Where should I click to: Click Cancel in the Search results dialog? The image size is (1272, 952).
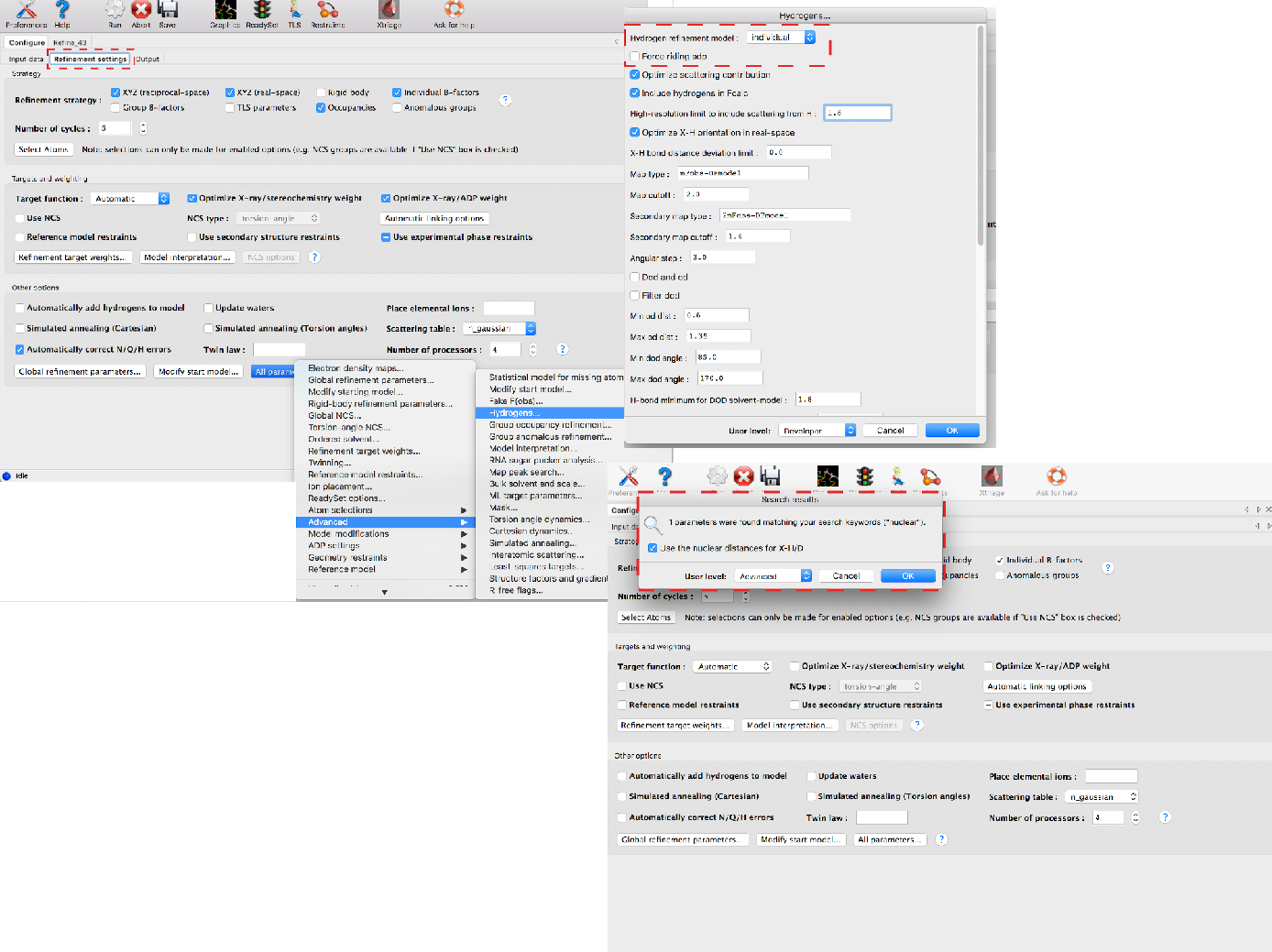[845, 576]
